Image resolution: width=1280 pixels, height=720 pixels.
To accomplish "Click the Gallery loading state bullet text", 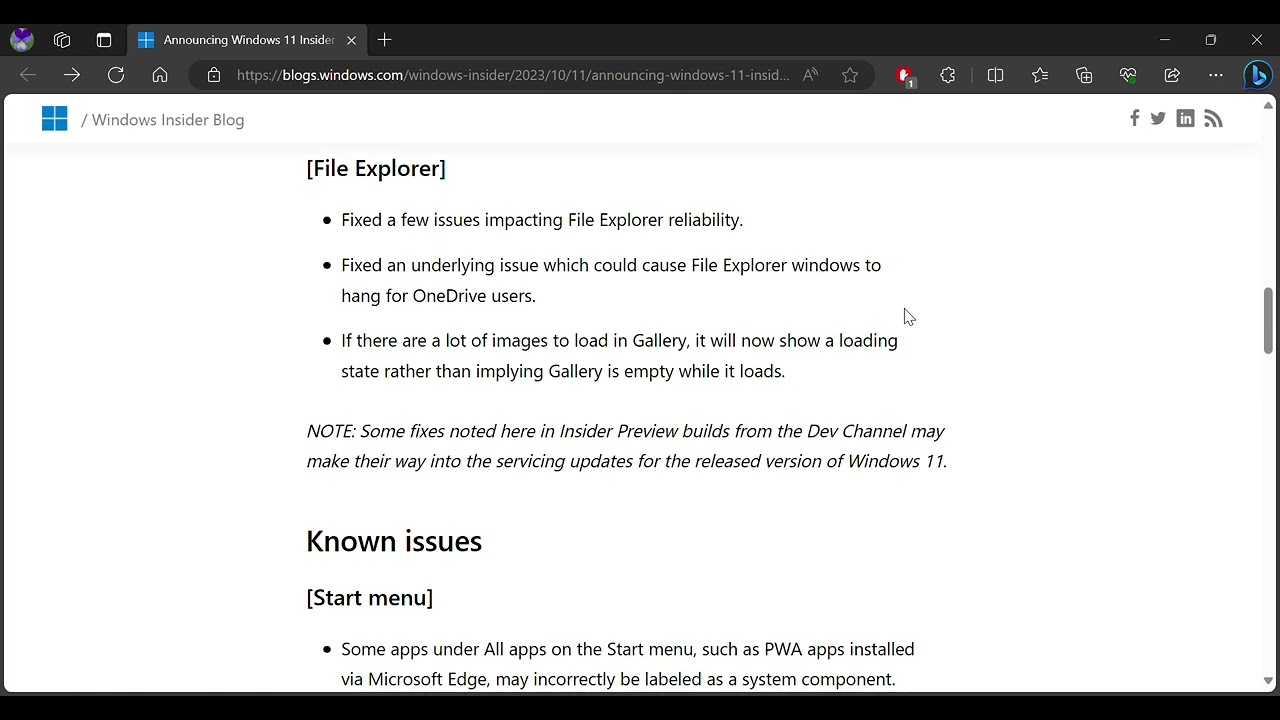I will point(620,356).
